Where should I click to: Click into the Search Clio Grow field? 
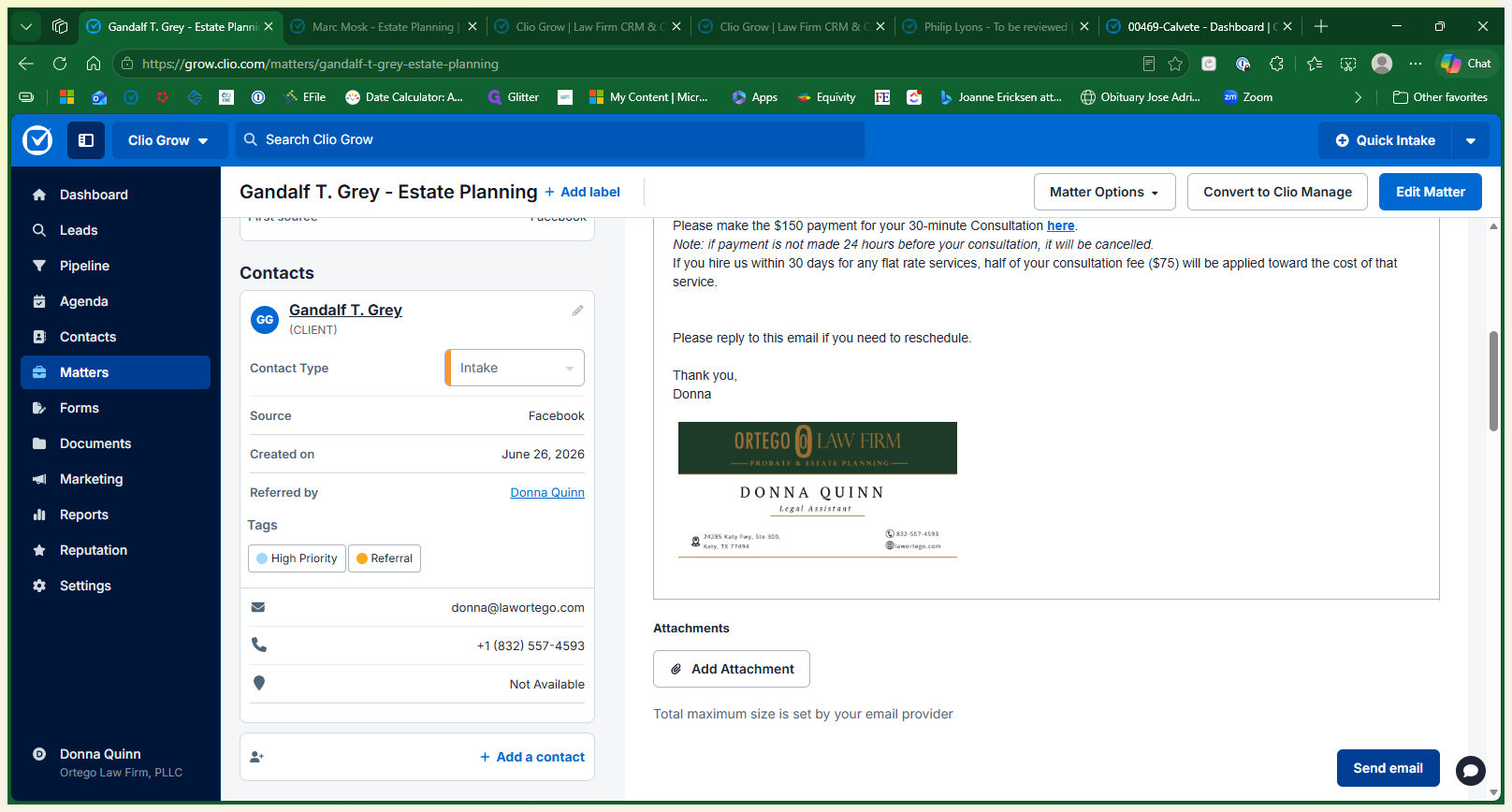[550, 139]
